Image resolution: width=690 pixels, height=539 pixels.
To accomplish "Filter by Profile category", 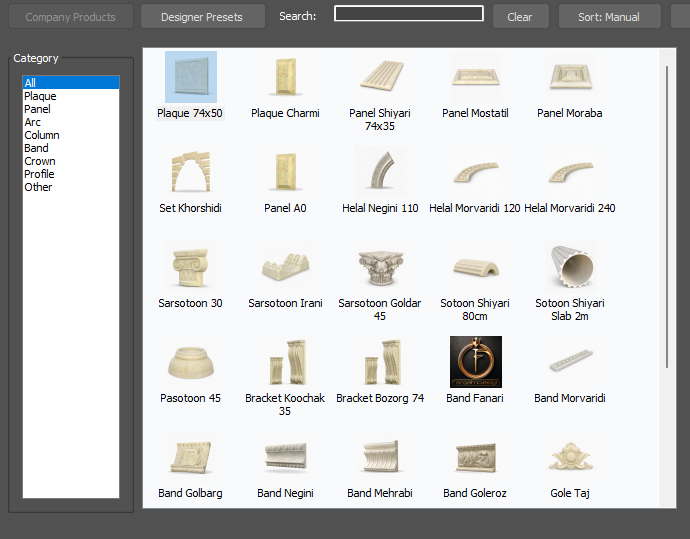I will [71, 174].
